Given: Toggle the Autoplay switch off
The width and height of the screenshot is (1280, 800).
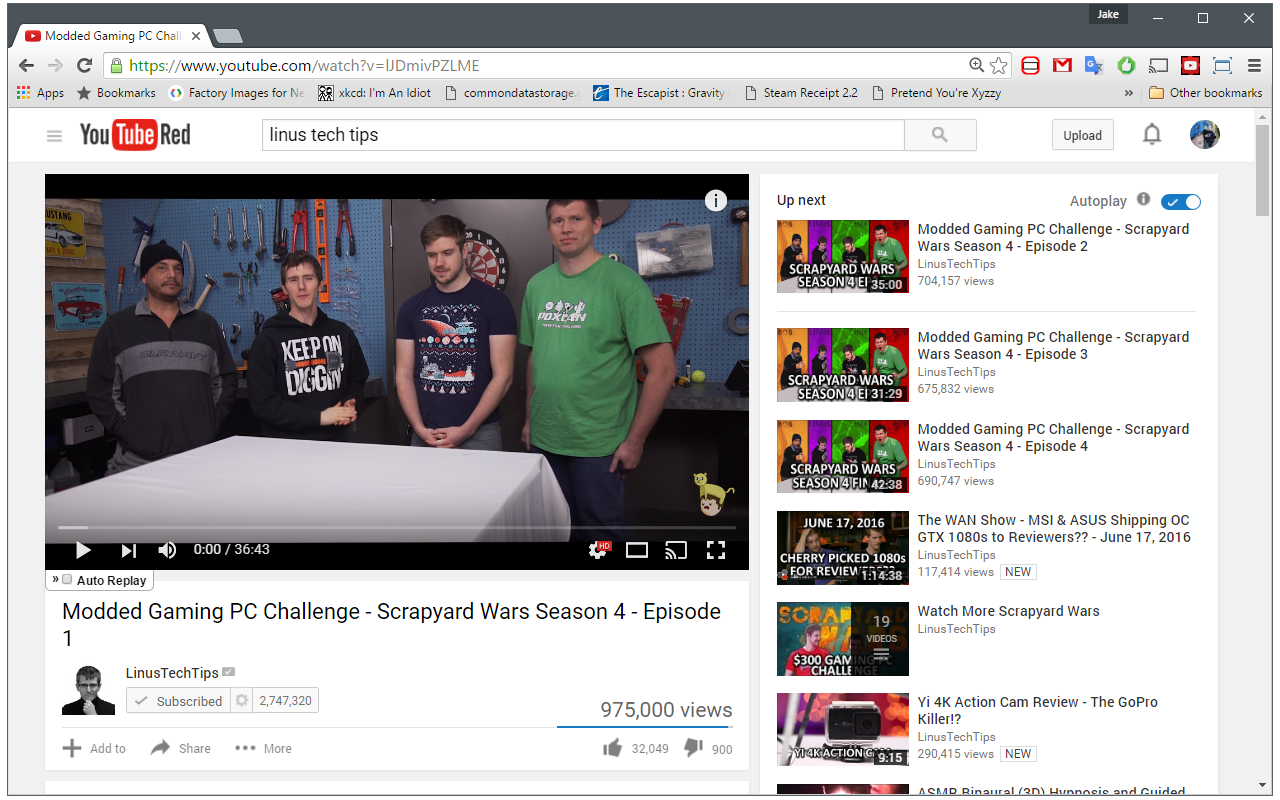Looking at the screenshot, I should click(x=1181, y=201).
